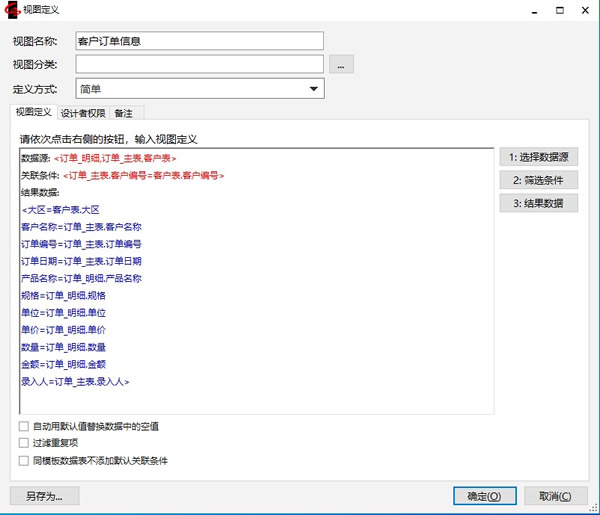The image size is (600, 515).
Task: Click the 另存为... button
Action: coord(44,496)
